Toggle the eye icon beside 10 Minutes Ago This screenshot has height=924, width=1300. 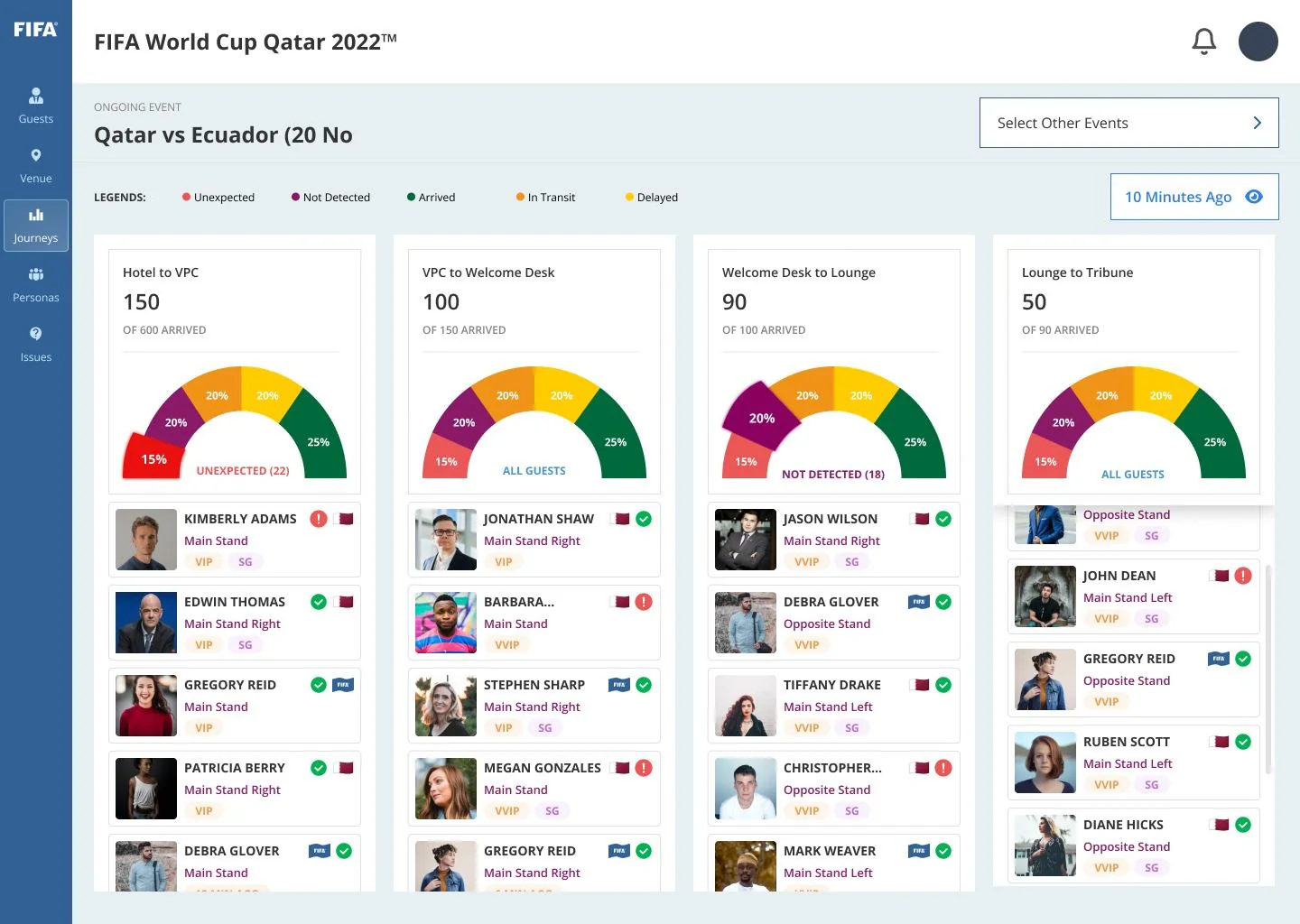click(x=1254, y=197)
